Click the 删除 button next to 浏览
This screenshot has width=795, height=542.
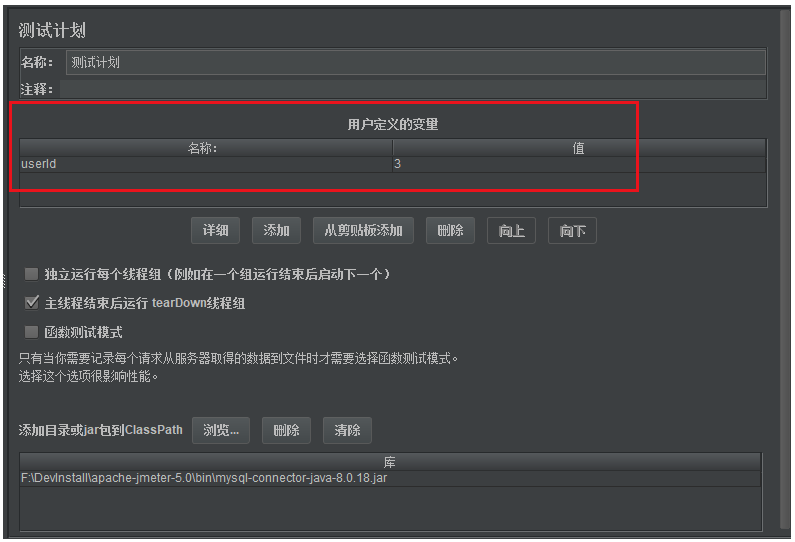pos(286,430)
